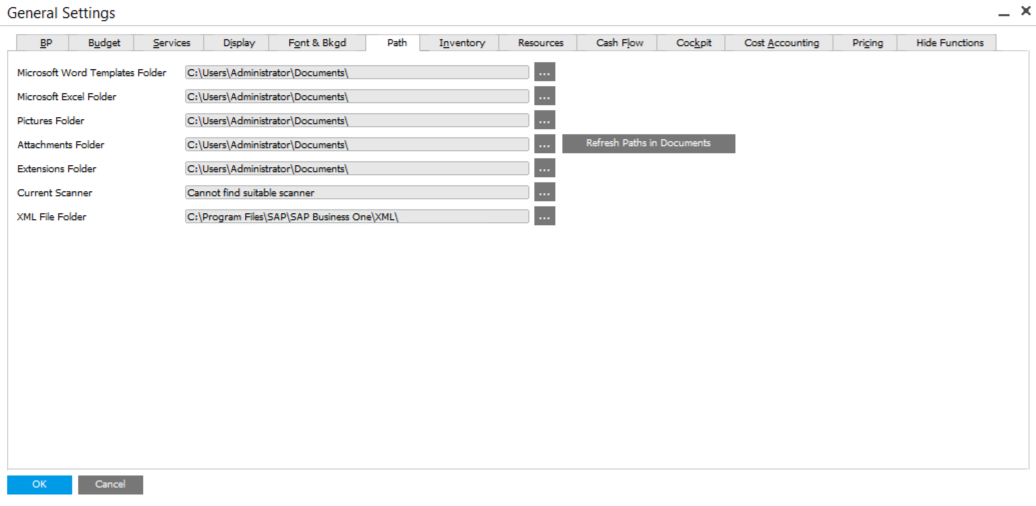This screenshot has height=506, width=1036.
Task: Select the Hide Functions tab
Action: tap(949, 43)
